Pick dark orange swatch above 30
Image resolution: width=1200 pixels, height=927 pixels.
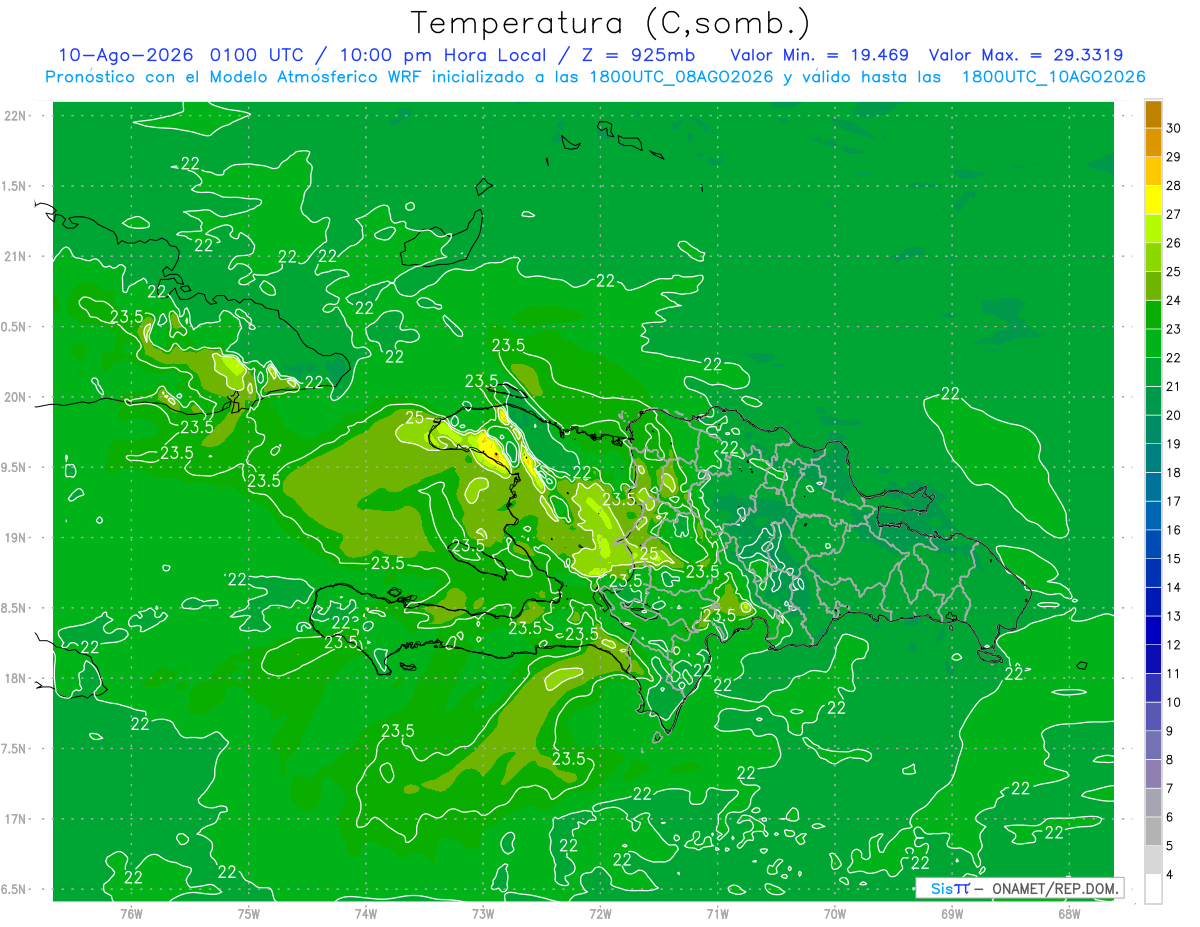(1153, 113)
